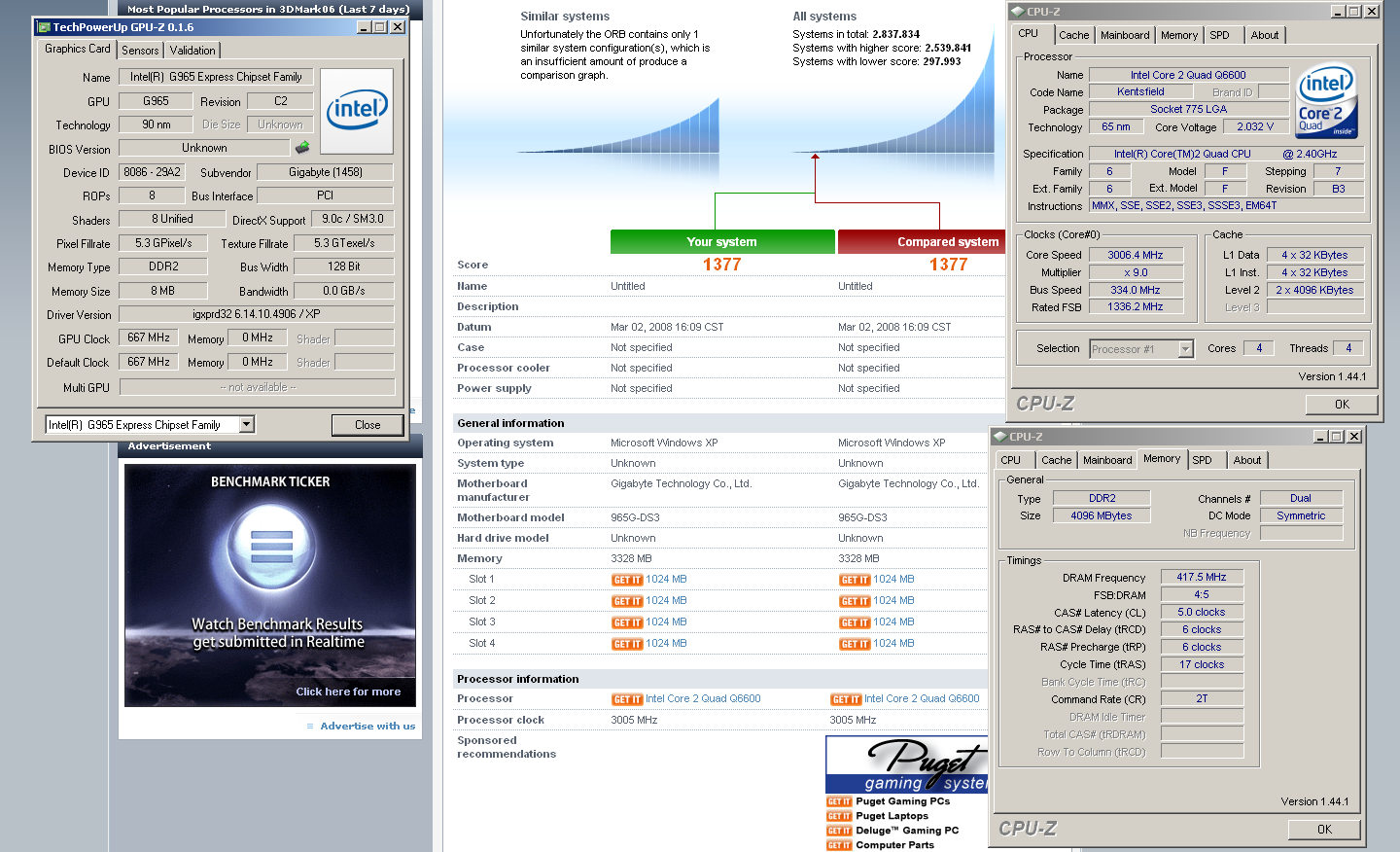
Task: Click the lower CPU-Z Memory window title icon
Action: coord(1000,437)
